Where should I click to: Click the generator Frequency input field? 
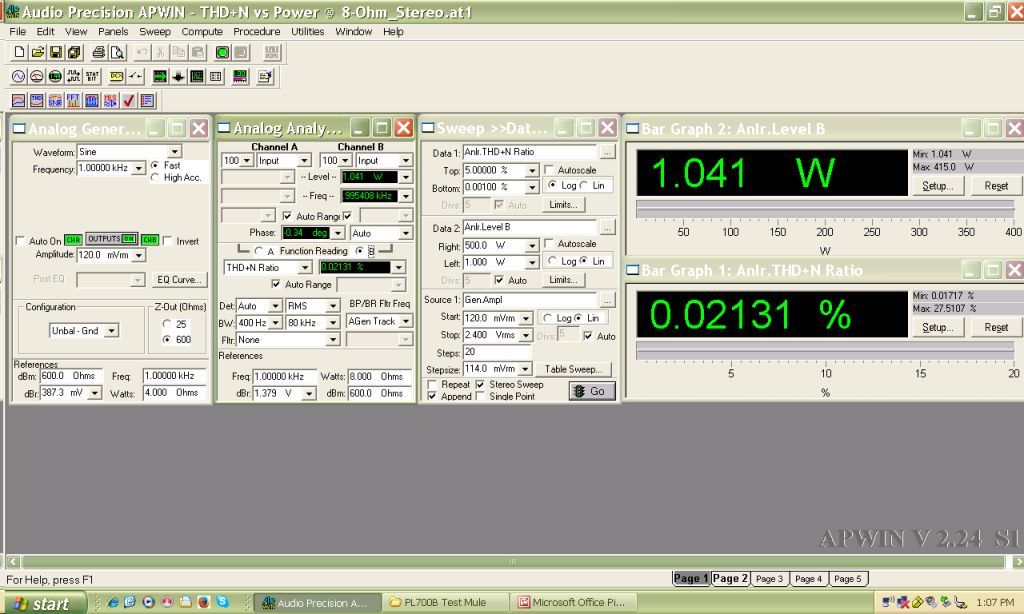104,169
